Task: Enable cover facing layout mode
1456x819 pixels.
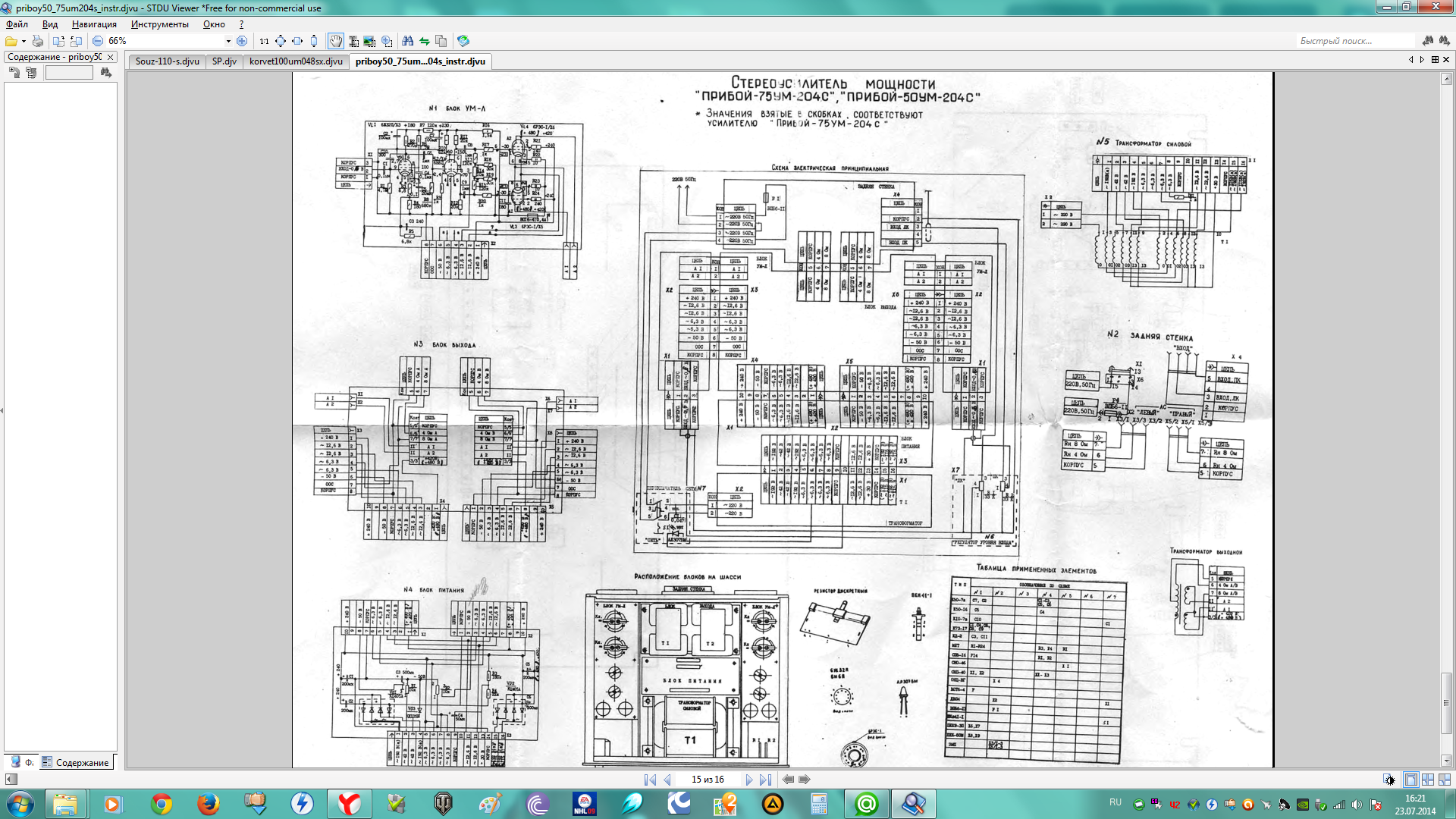Action: 1445,780
